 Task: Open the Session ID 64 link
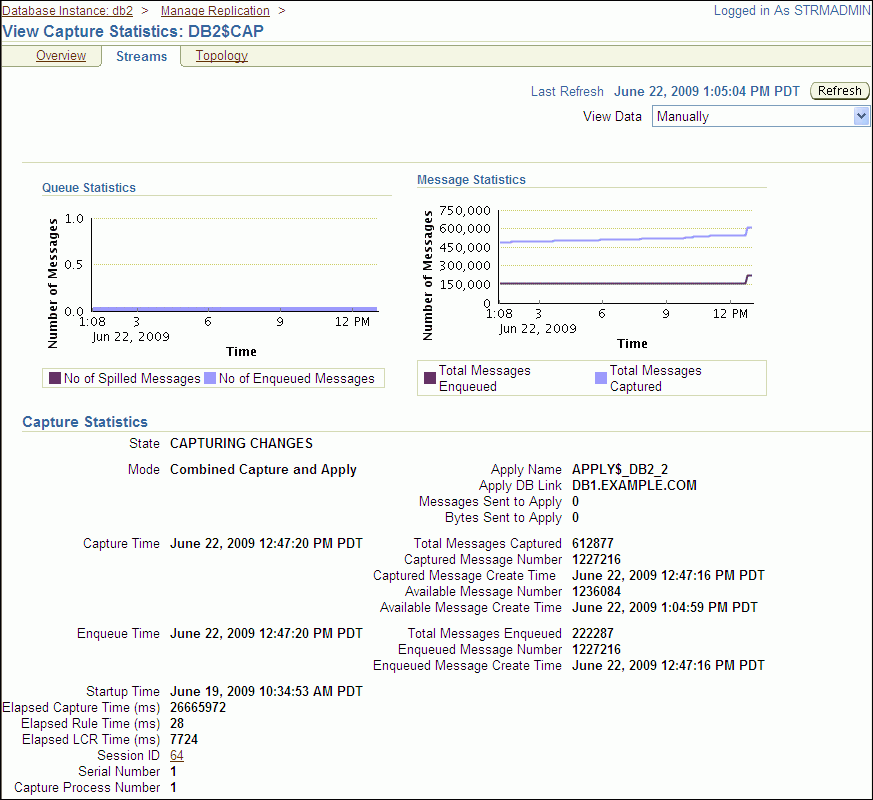pos(177,755)
